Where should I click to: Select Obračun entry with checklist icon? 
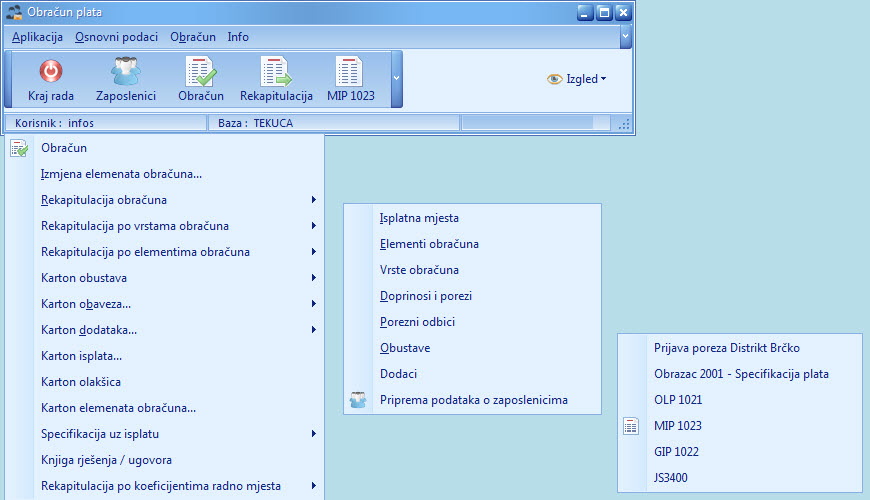tap(64, 148)
